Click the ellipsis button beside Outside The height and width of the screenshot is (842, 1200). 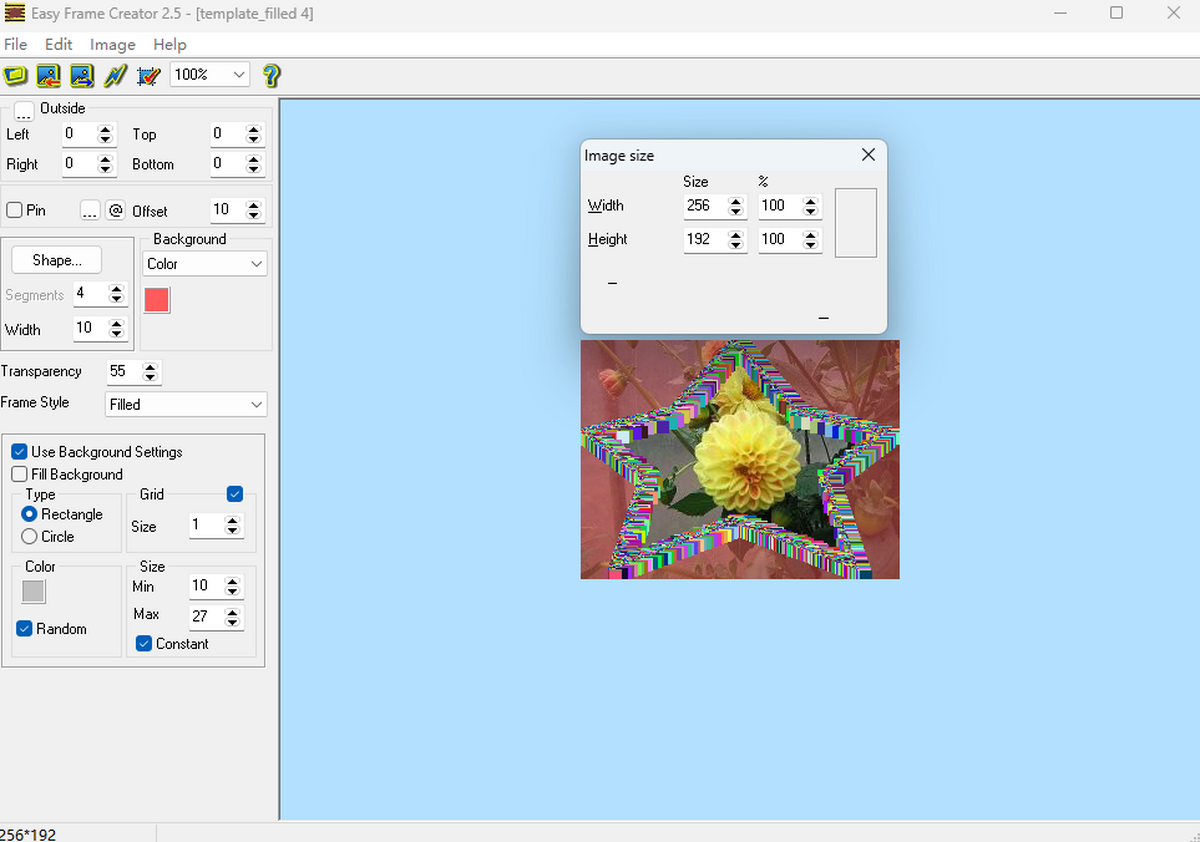point(24,112)
